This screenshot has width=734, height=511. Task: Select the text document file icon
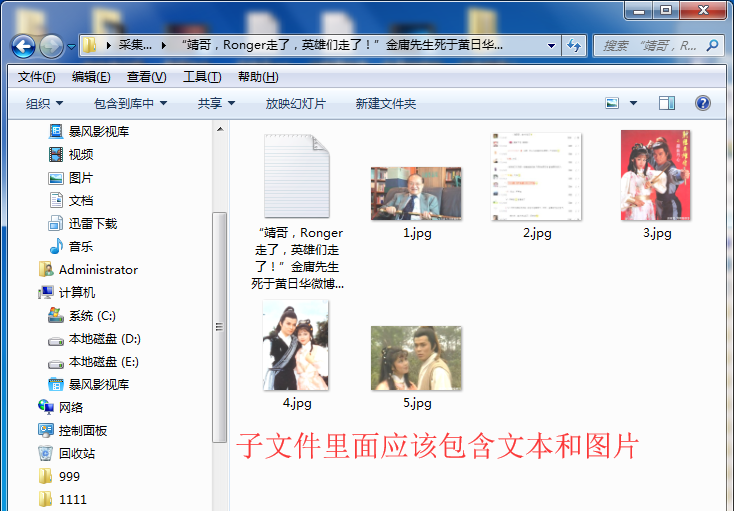pos(296,176)
